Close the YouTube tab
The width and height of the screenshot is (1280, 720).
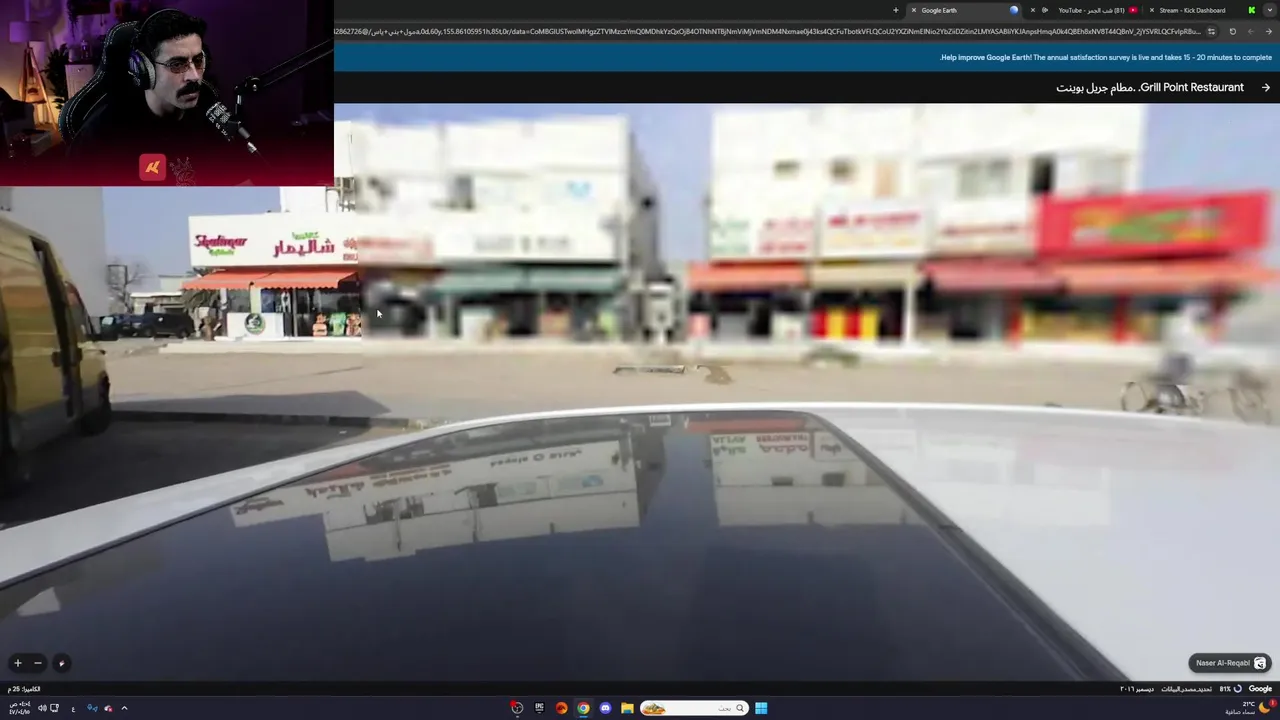[1033, 10]
